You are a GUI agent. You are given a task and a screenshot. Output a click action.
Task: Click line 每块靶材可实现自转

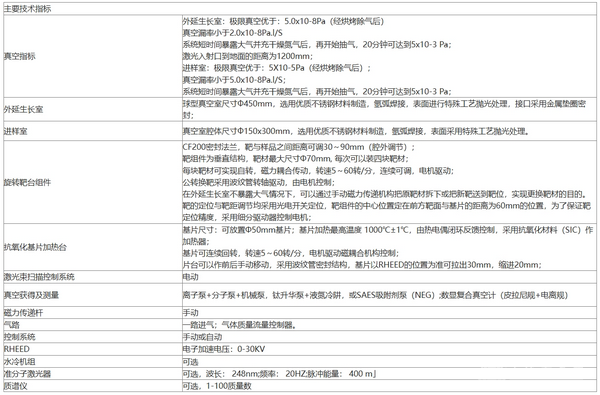[x=318, y=171]
